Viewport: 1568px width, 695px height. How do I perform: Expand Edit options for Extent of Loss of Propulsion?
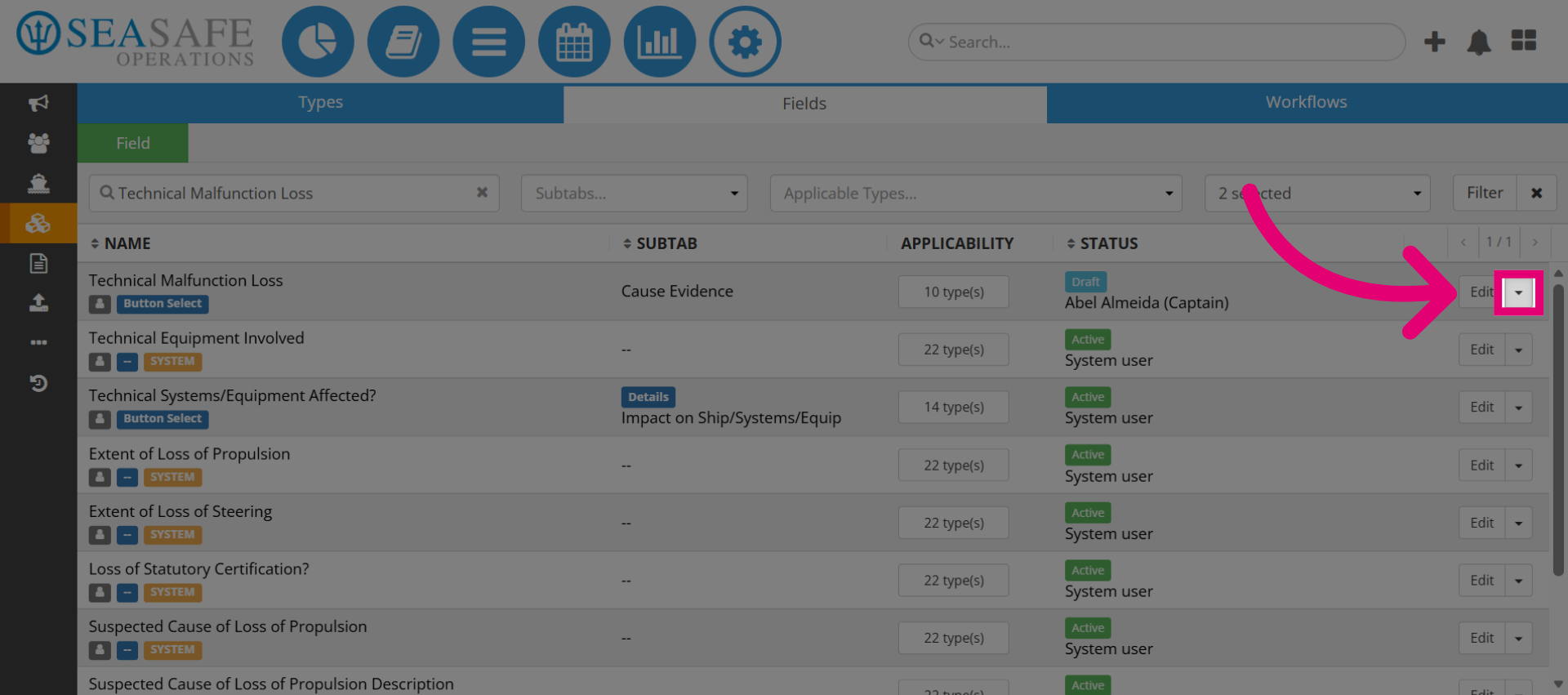(1519, 466)
